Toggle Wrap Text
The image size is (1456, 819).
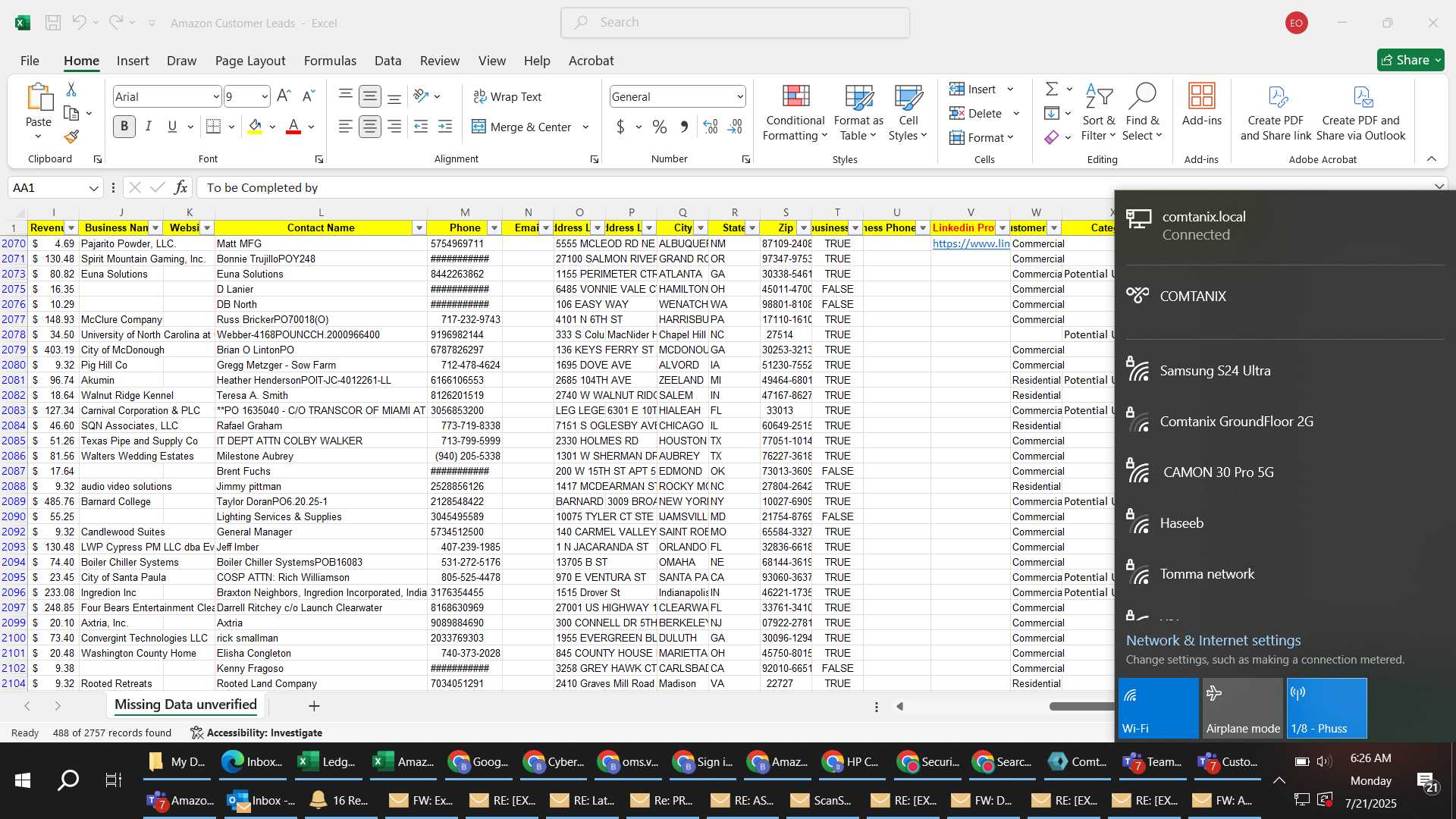(507, 96)
